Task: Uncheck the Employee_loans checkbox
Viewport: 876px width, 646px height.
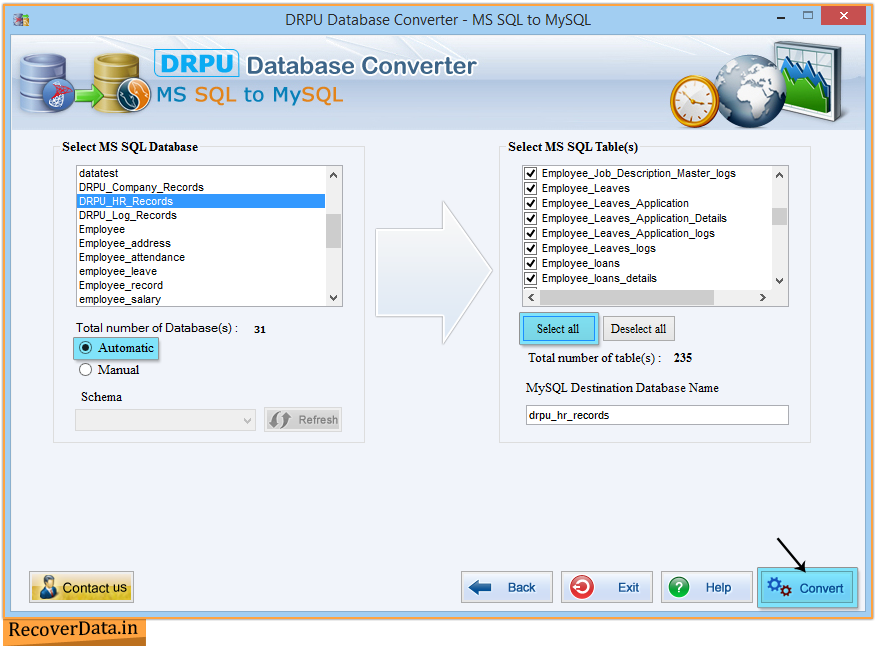Action: [531, 263]
